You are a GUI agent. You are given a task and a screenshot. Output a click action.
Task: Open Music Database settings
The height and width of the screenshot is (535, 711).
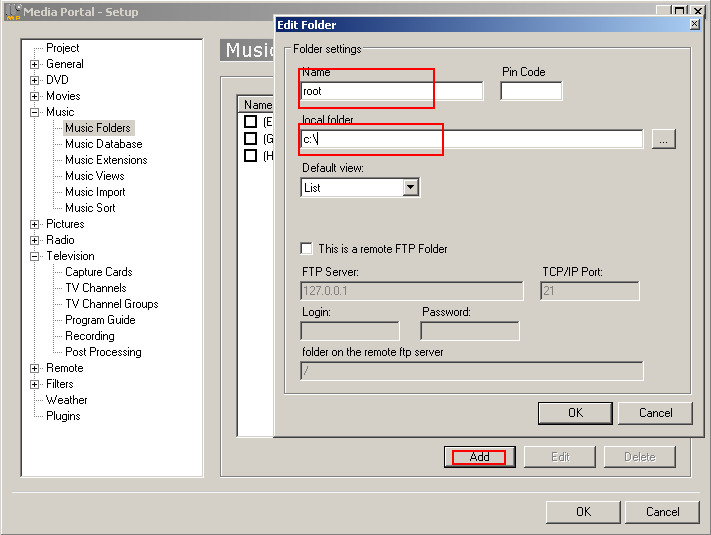(103, 144)
